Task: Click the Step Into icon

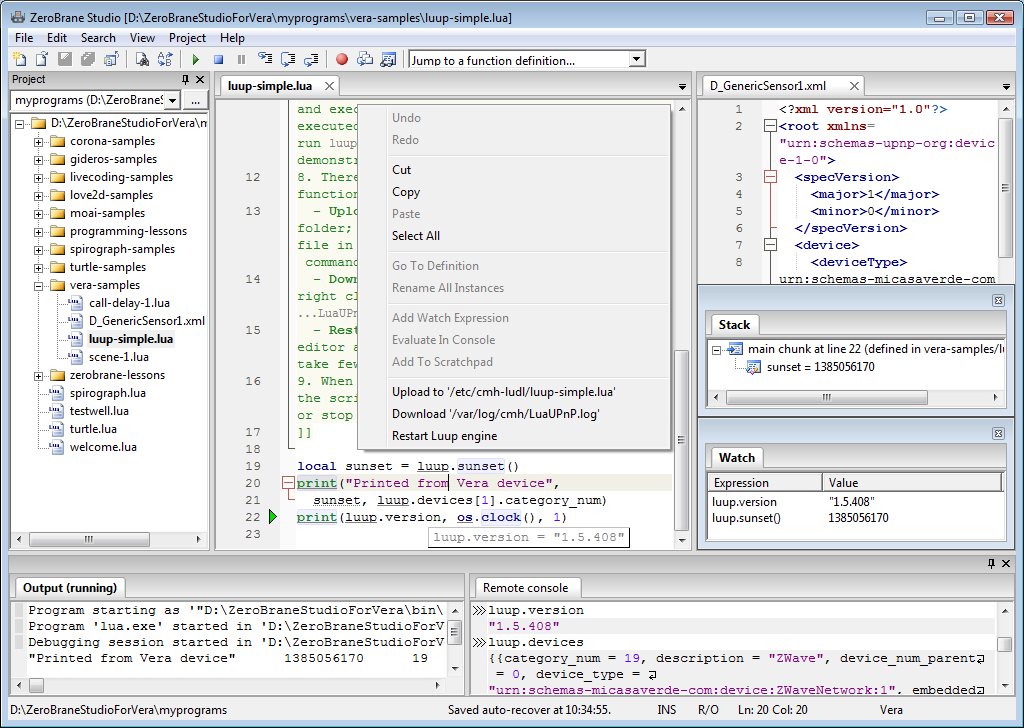Action: 265,59
